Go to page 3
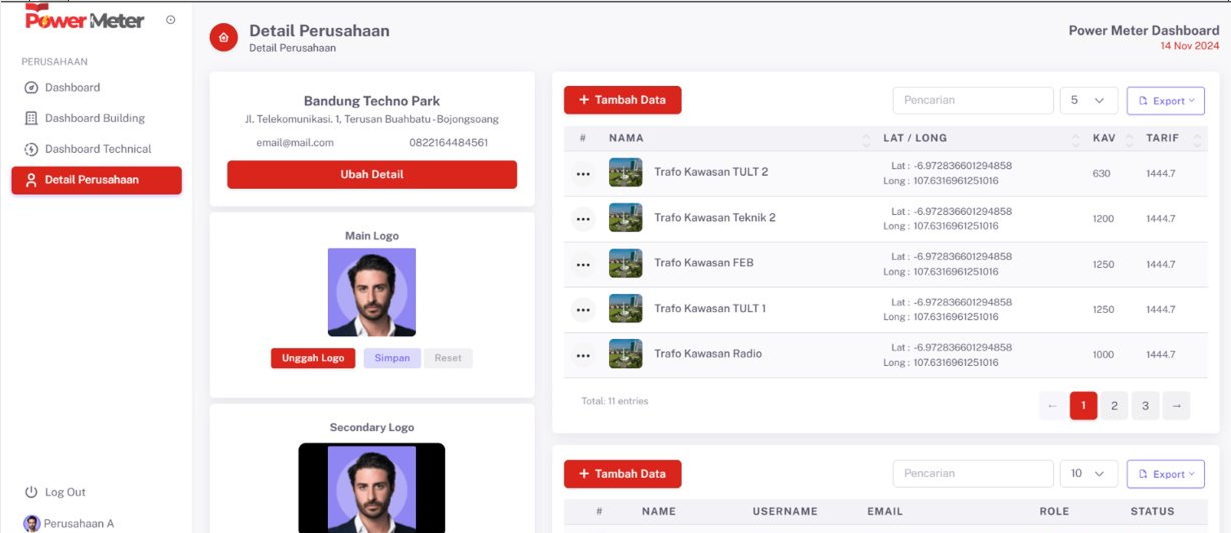This screenshot has width=1231, height=533. coord(1145,405)
